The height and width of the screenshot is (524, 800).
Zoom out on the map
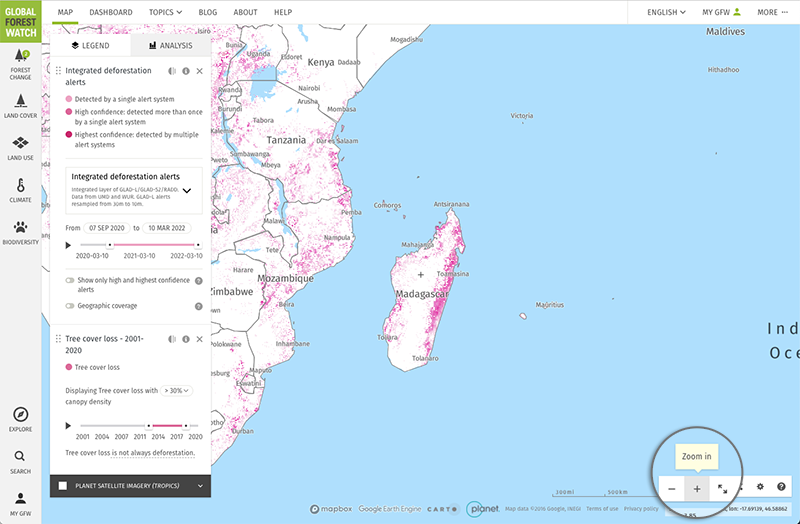[672, 488]
